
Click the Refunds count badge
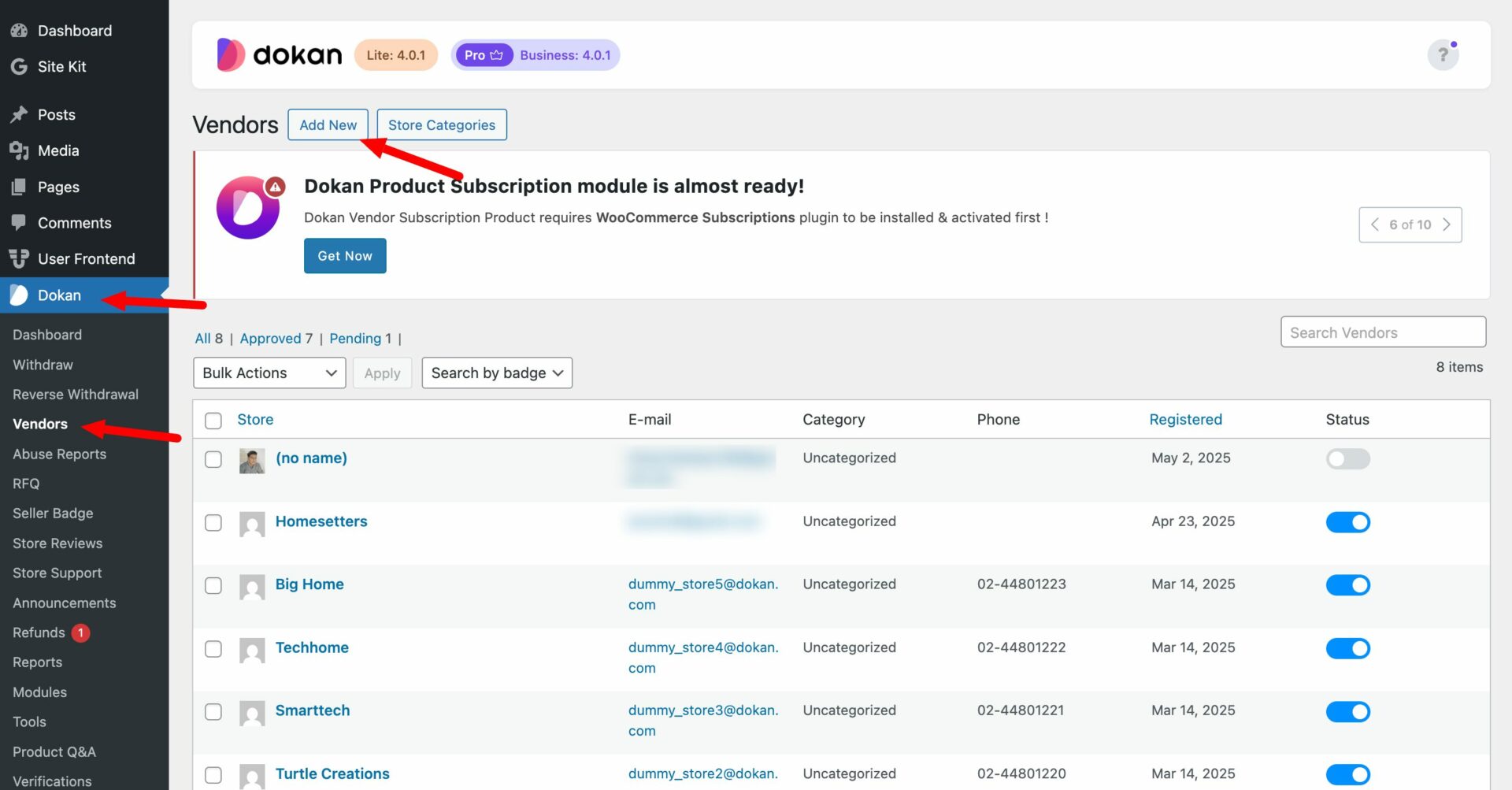point(80,632)
